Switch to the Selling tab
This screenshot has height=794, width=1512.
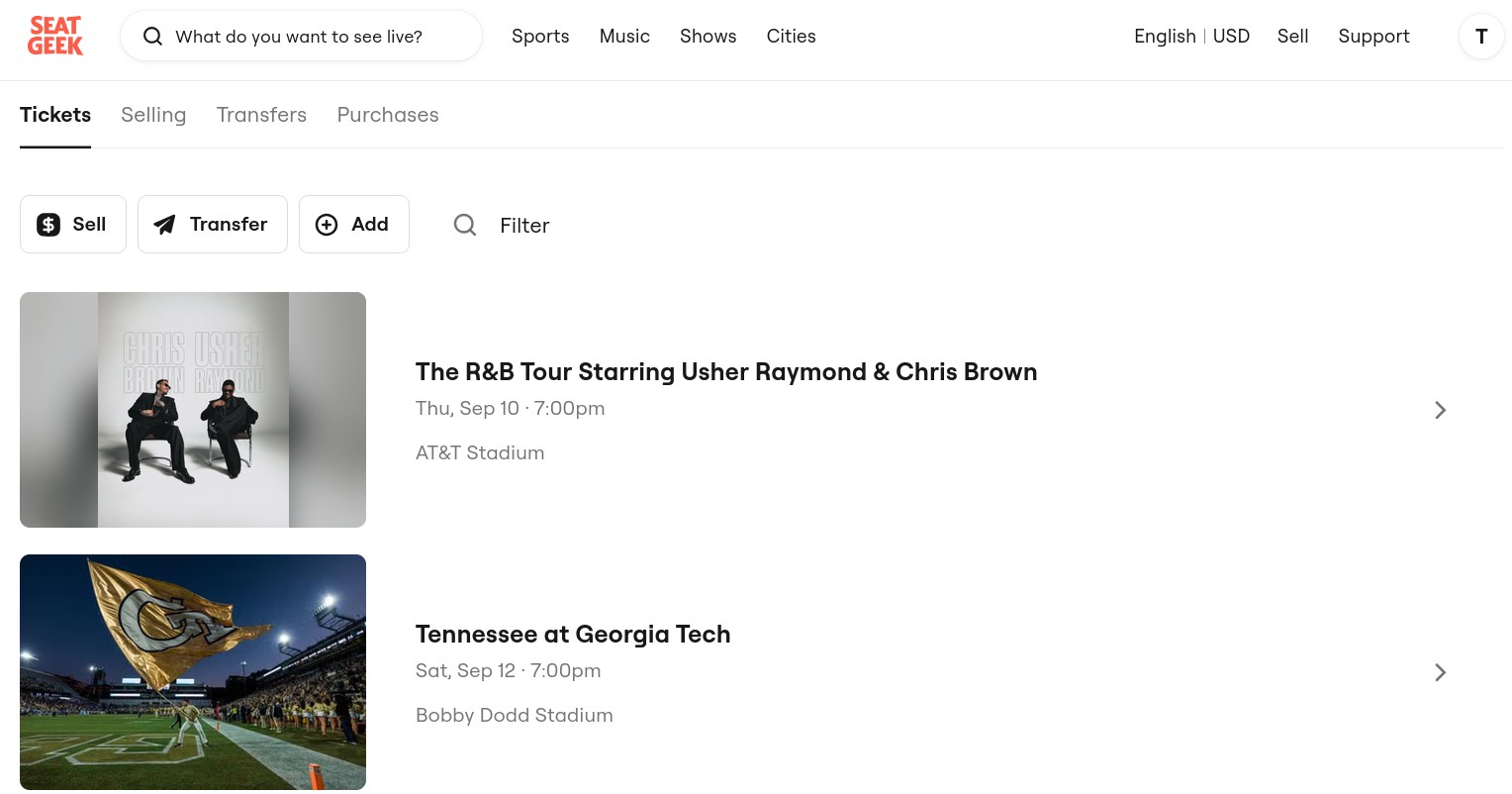[x=153, y=115]
